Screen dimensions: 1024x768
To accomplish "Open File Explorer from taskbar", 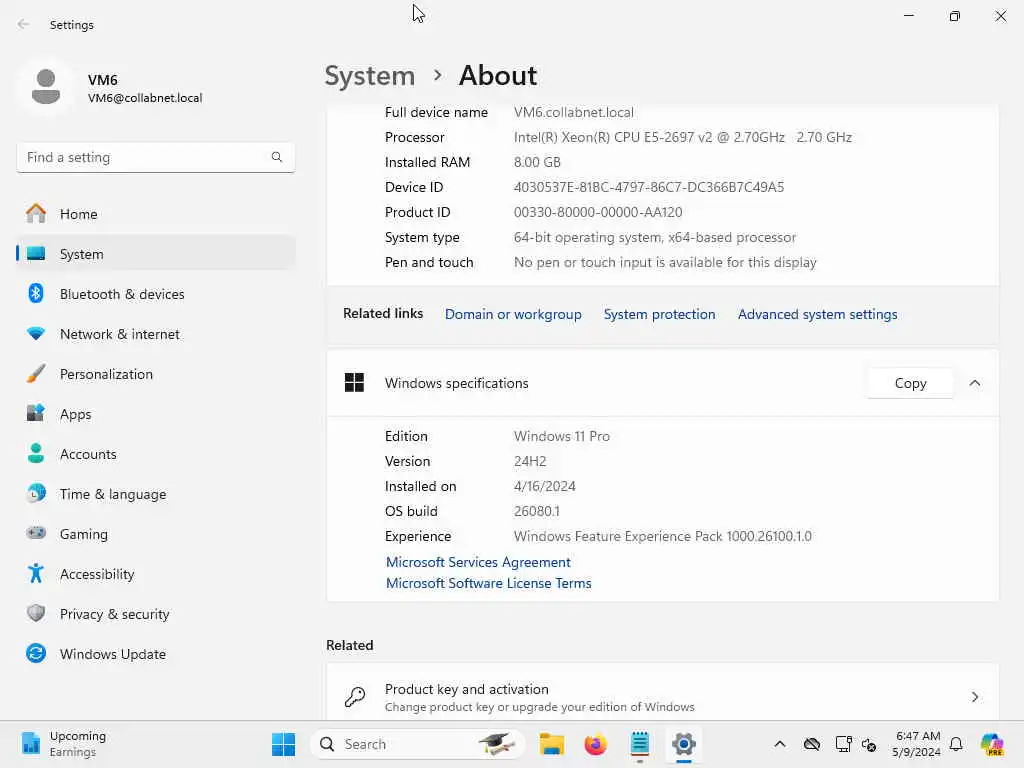I will pyautogui.click(x=552, y=744).
